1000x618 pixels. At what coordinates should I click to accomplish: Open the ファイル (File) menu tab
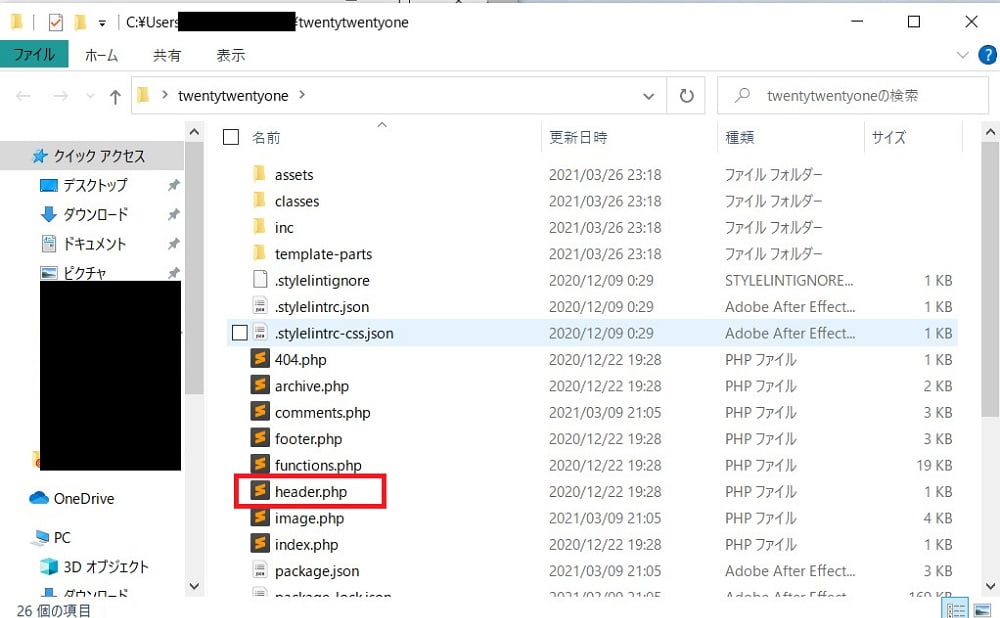tap(35, 55)
